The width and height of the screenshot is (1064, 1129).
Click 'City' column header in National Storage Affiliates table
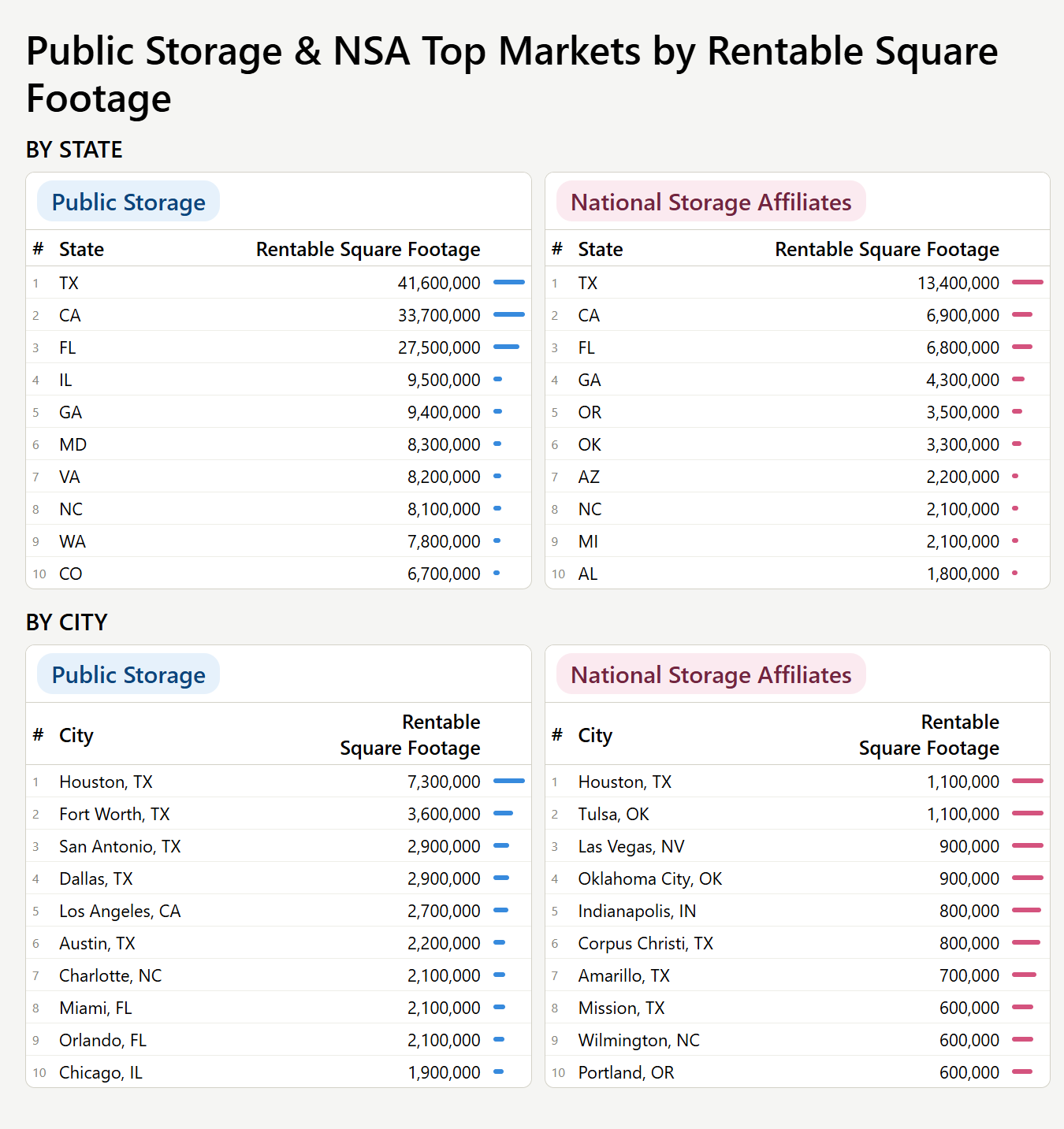[595, 735]
